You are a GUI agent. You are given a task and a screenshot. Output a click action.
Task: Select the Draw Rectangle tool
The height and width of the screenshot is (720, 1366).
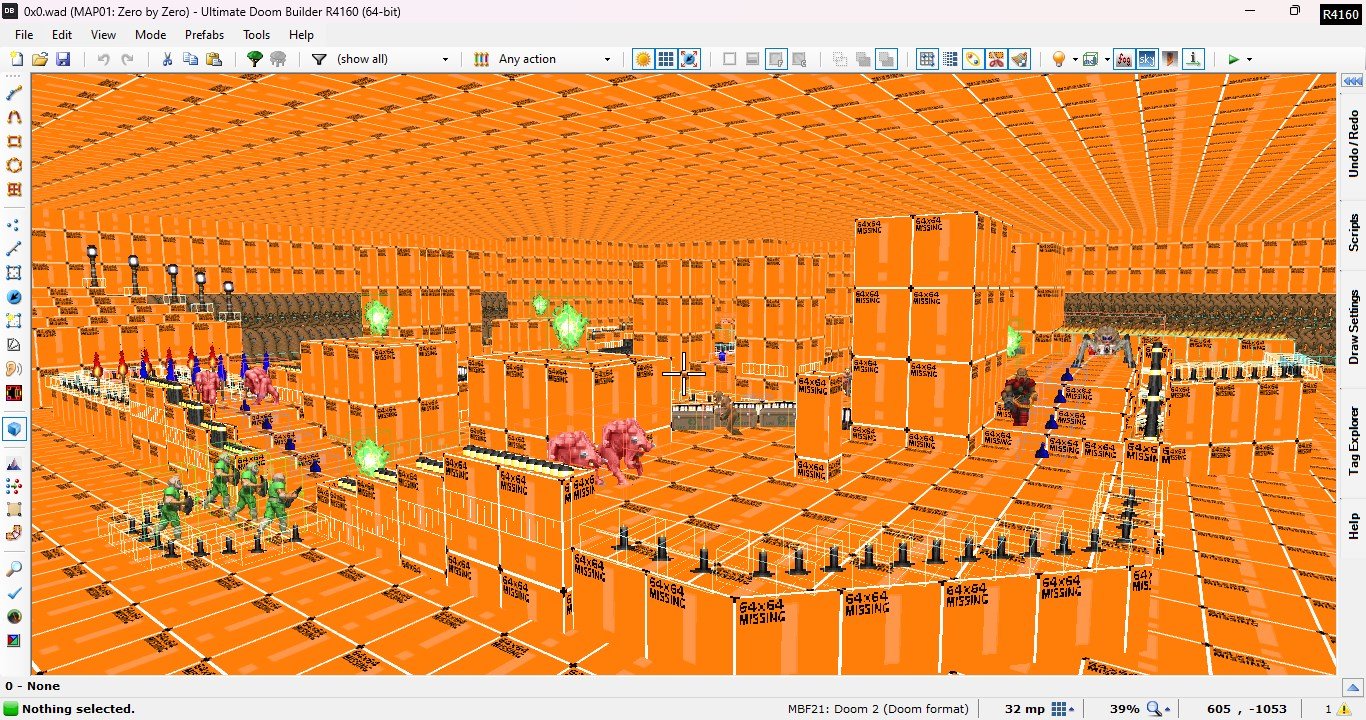click(x=14, y=141)
